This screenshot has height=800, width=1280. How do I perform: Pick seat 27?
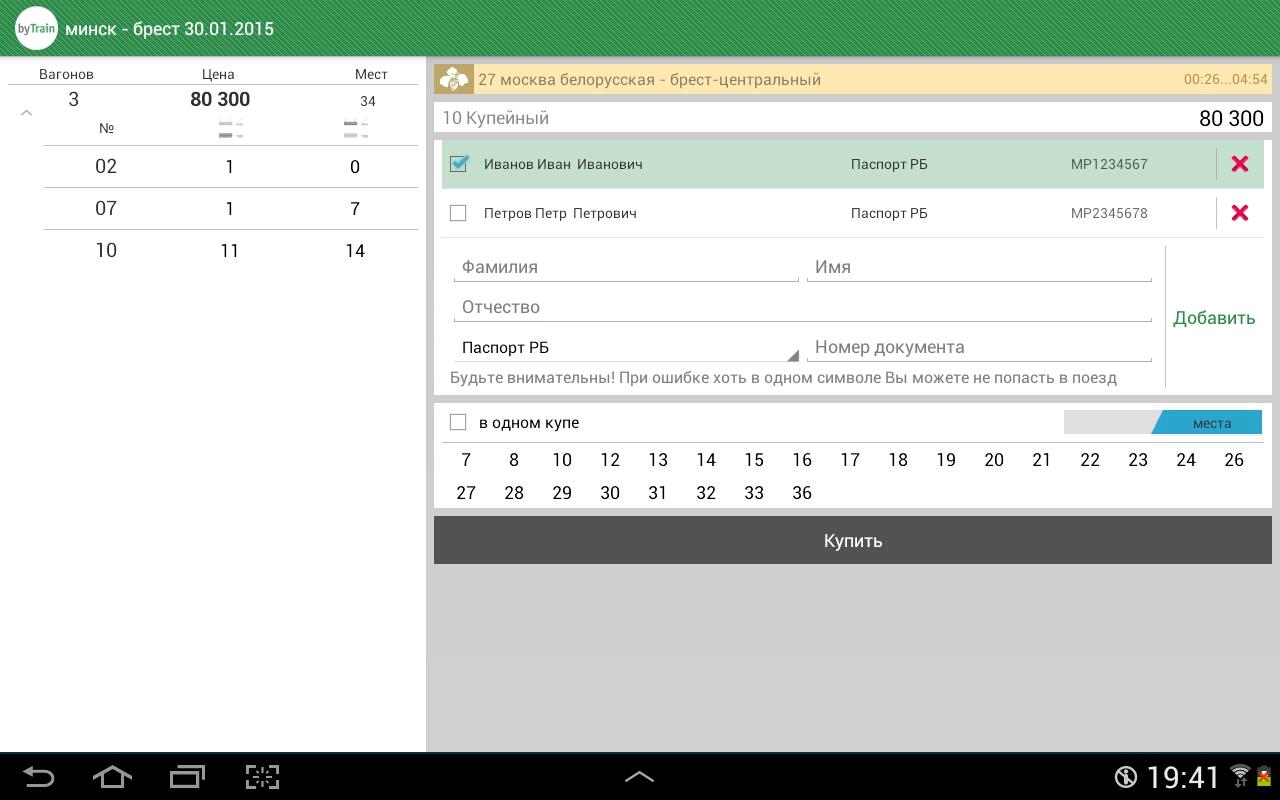point(466,493)
